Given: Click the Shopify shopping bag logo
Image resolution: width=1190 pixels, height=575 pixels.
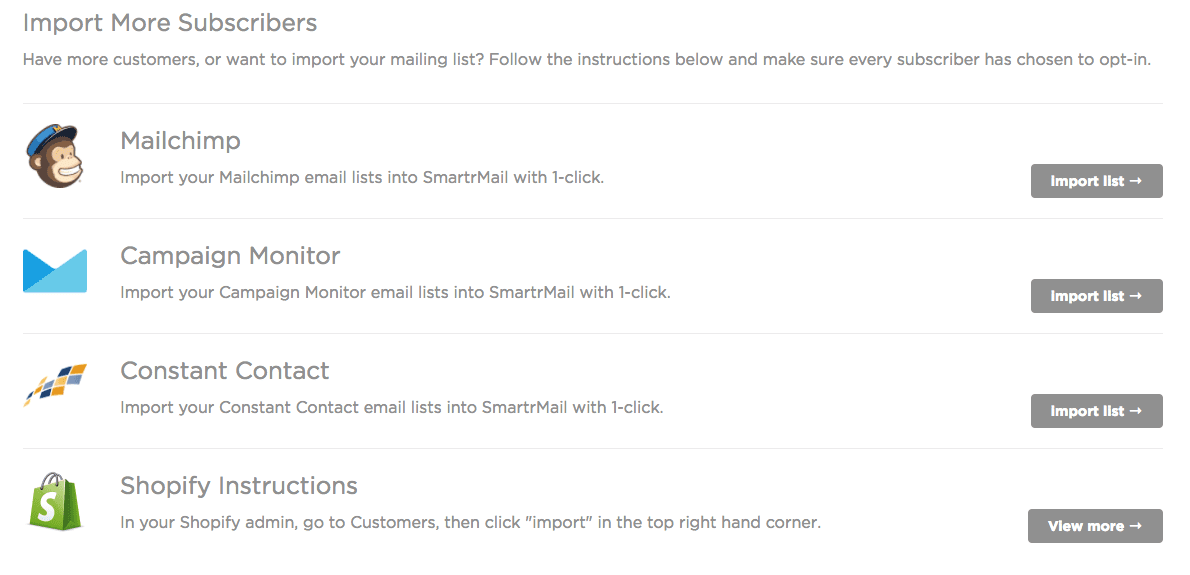Looking at the screenshot, I should coord(54,500).
